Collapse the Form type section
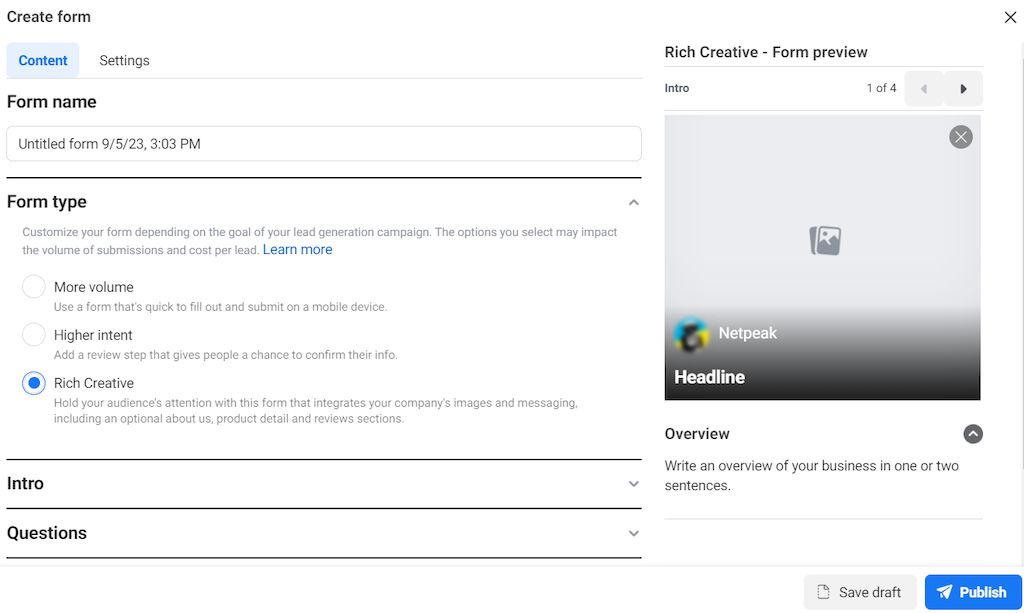1024x613 pixels. [x=633, y=202]
